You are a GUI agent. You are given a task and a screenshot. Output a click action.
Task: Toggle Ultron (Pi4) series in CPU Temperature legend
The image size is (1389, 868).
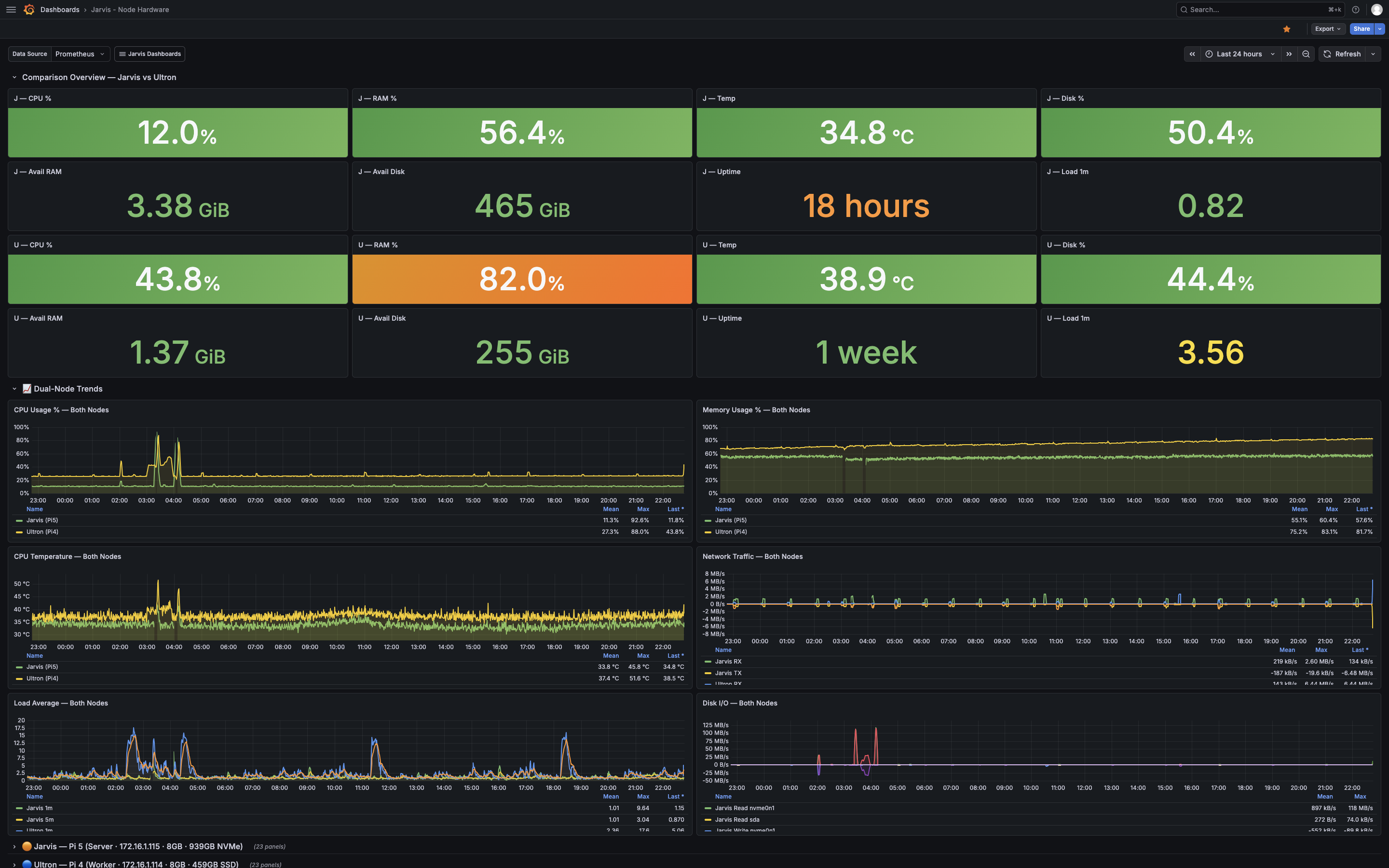[42, 678]
